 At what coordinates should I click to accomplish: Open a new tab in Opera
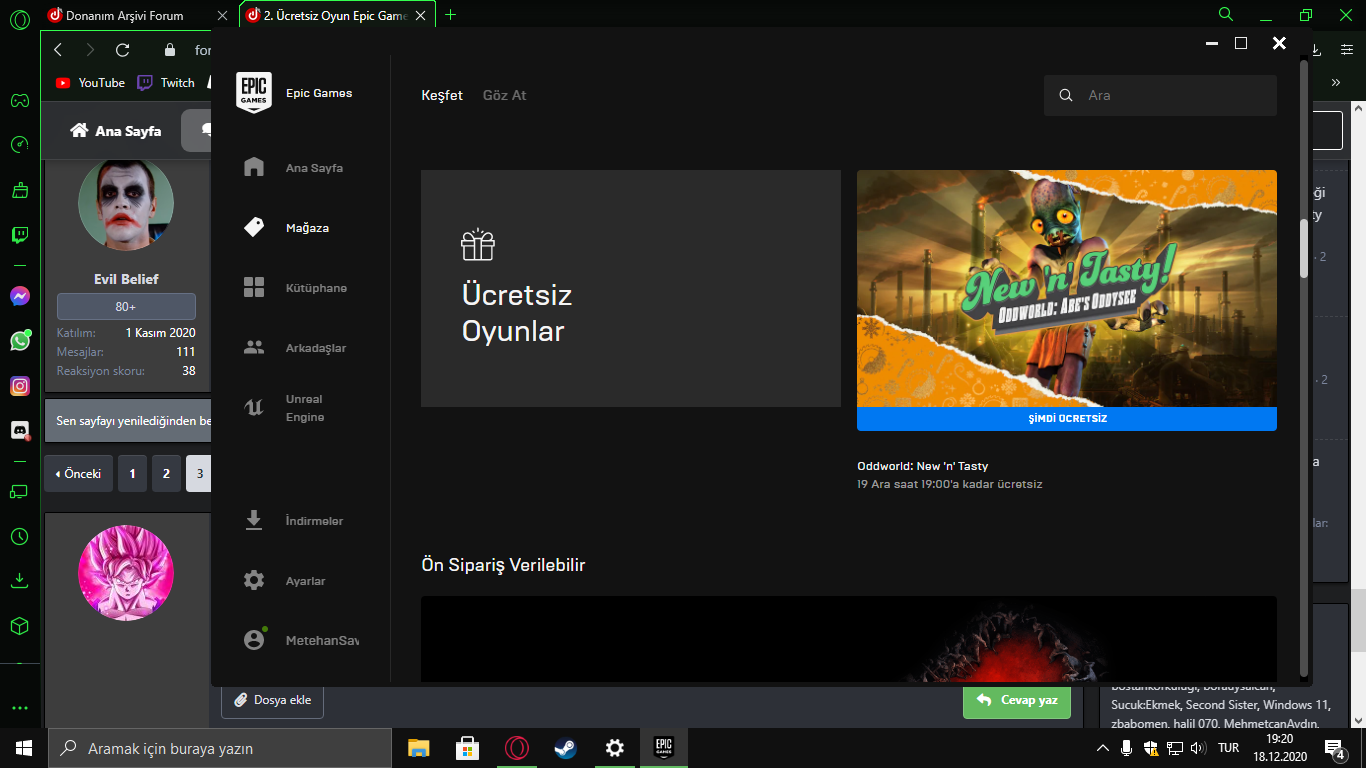tap(450, 15)
